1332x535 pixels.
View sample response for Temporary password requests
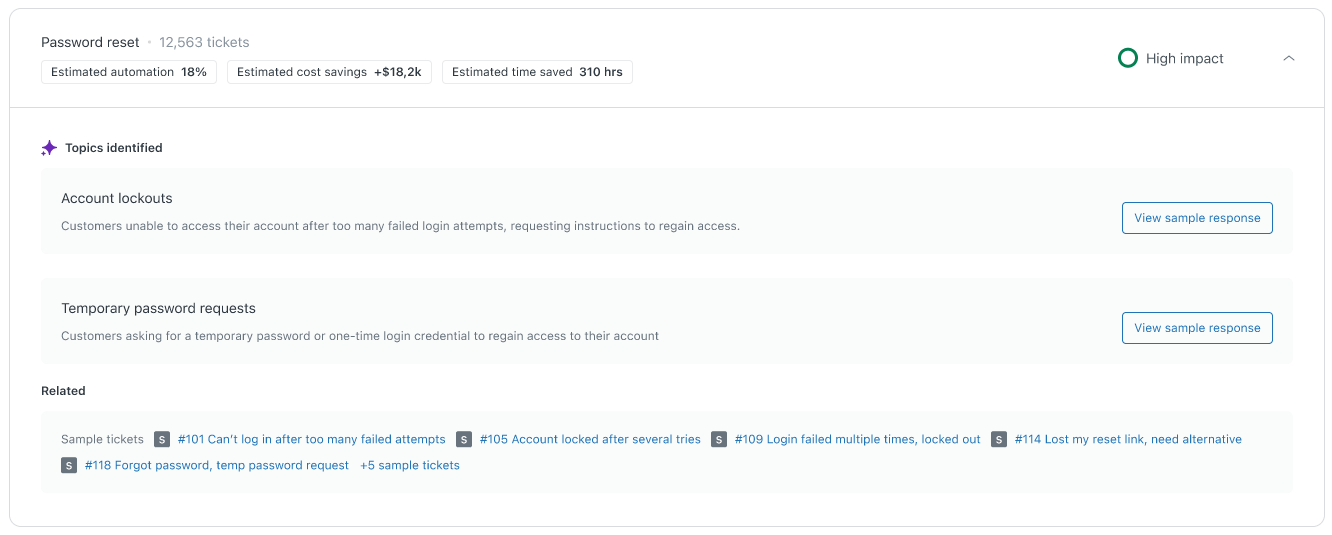click(x=1196, y=328)
